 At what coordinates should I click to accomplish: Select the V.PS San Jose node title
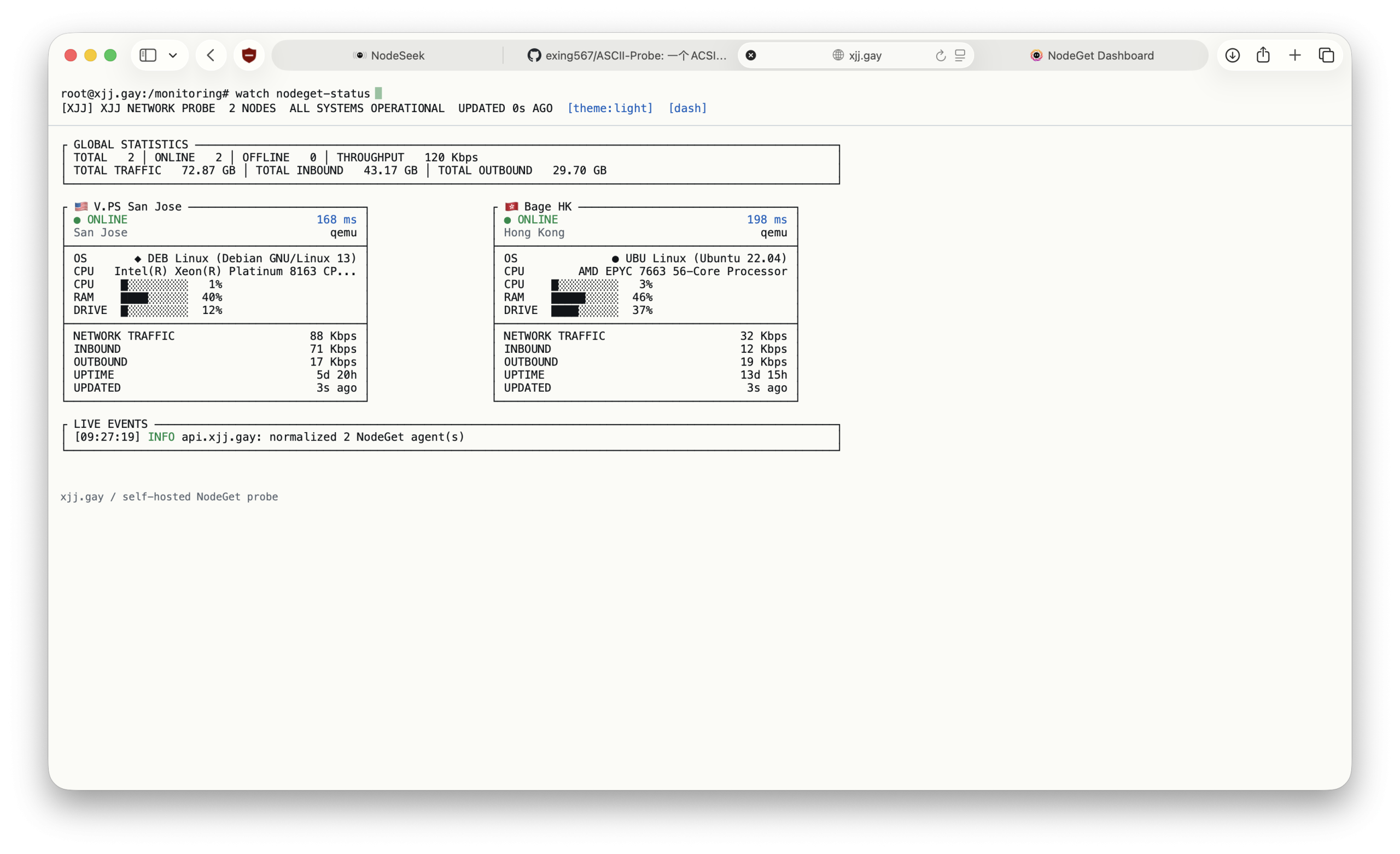tap(137, 206)
